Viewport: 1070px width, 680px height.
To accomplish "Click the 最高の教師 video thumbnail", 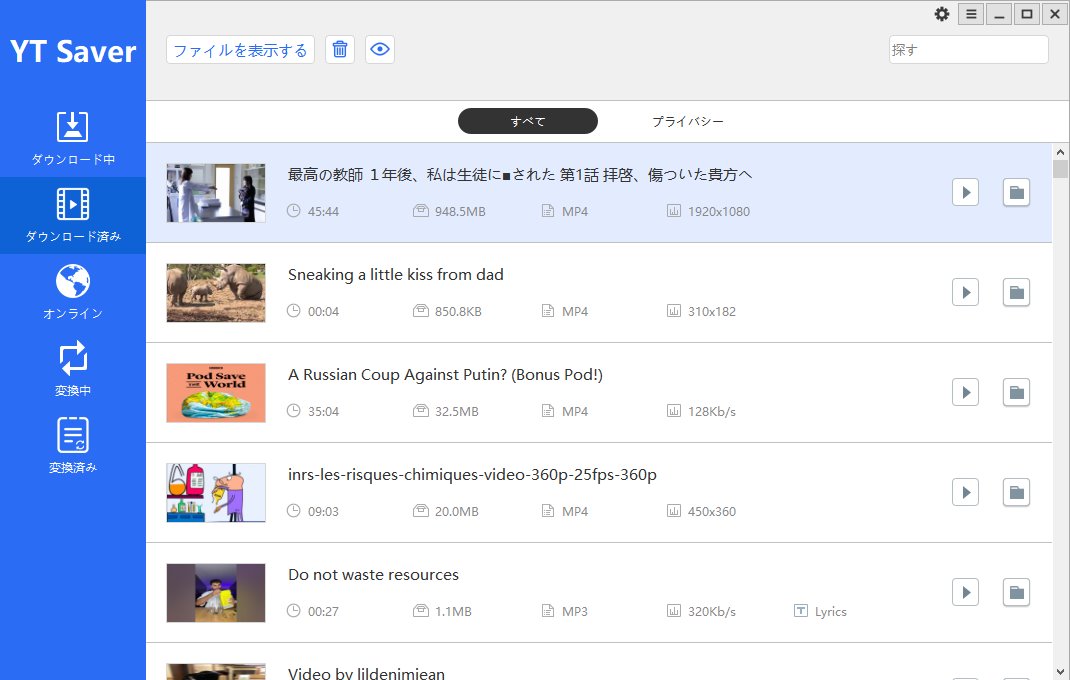I will coord(216,193).
